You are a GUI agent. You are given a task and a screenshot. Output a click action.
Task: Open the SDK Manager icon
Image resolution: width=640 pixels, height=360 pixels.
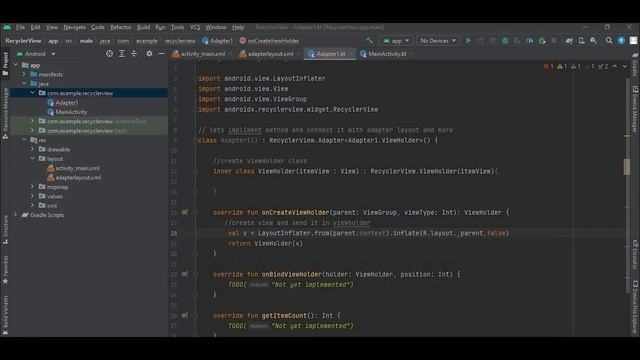pyautogui.click(x=593, y=41)
